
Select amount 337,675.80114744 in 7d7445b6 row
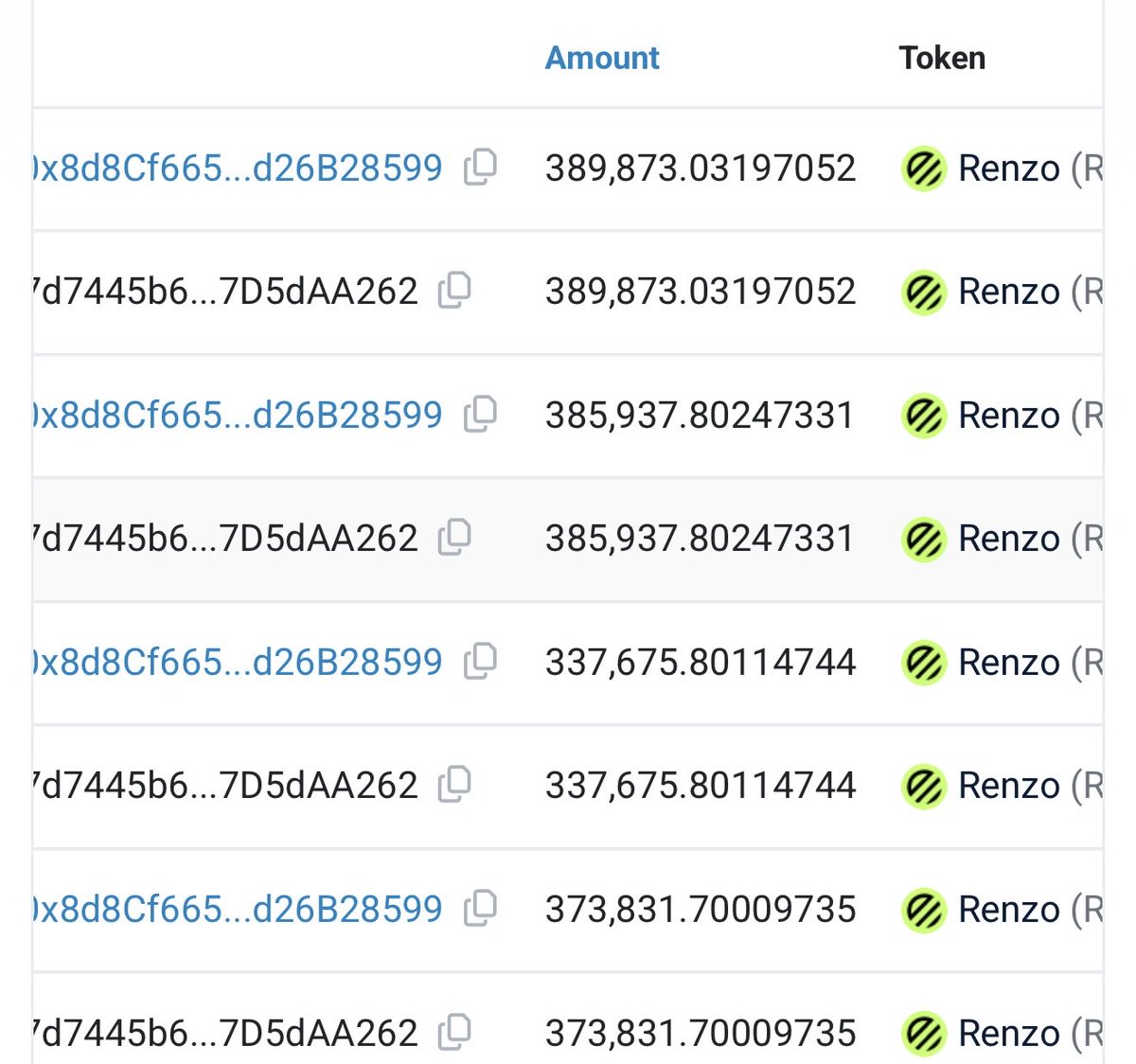[x=701, y=786]
